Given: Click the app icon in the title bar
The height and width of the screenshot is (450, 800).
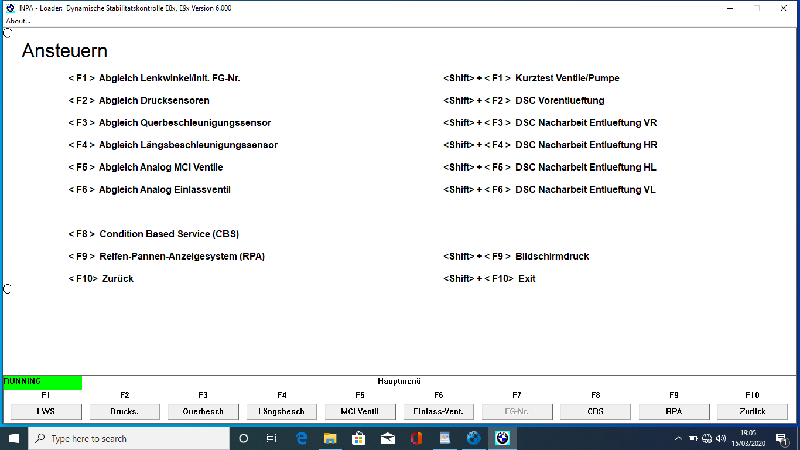Looking at the screenshot, I should (10, 8).
